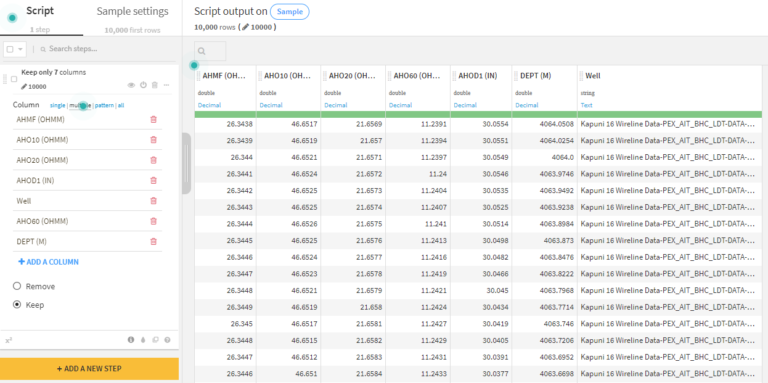Viewport: 768px width, 383px height.
Task: Open the Well column header menu
Action: [593, 76]
